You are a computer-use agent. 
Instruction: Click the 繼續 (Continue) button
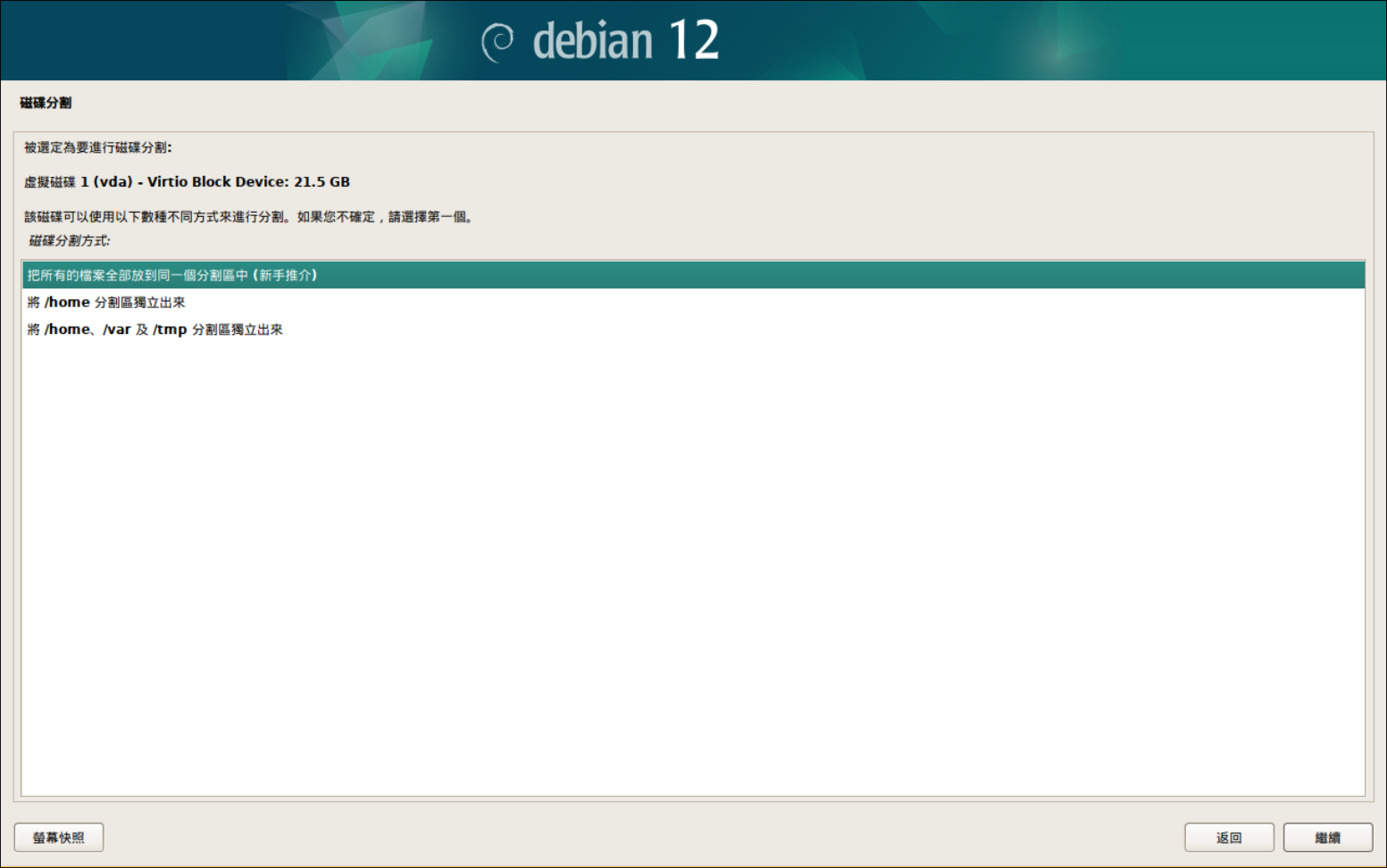click(1328, 837)
